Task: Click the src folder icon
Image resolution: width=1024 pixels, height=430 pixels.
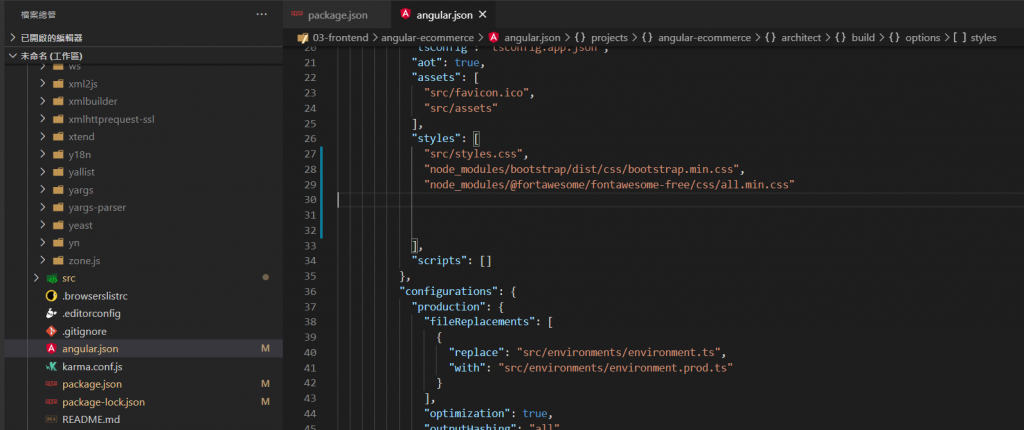Action: coord(52,278)
